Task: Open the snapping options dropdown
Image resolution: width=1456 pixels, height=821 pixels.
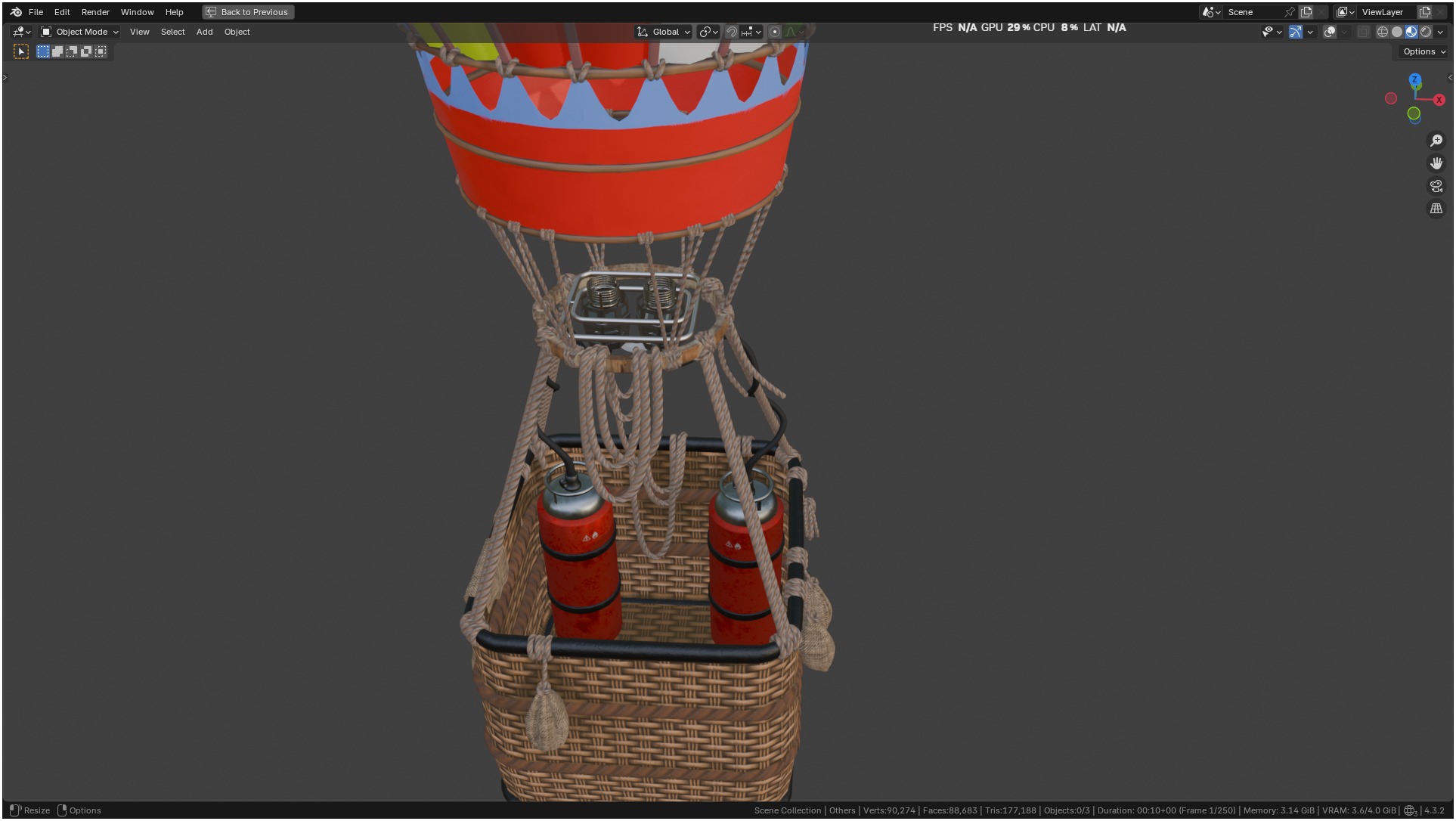Action: click(x=751, y=32)
